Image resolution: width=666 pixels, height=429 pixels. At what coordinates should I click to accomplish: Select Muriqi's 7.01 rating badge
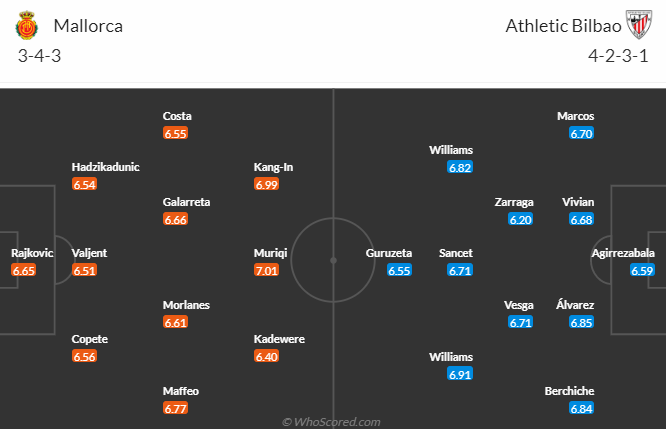coord(266,270)
